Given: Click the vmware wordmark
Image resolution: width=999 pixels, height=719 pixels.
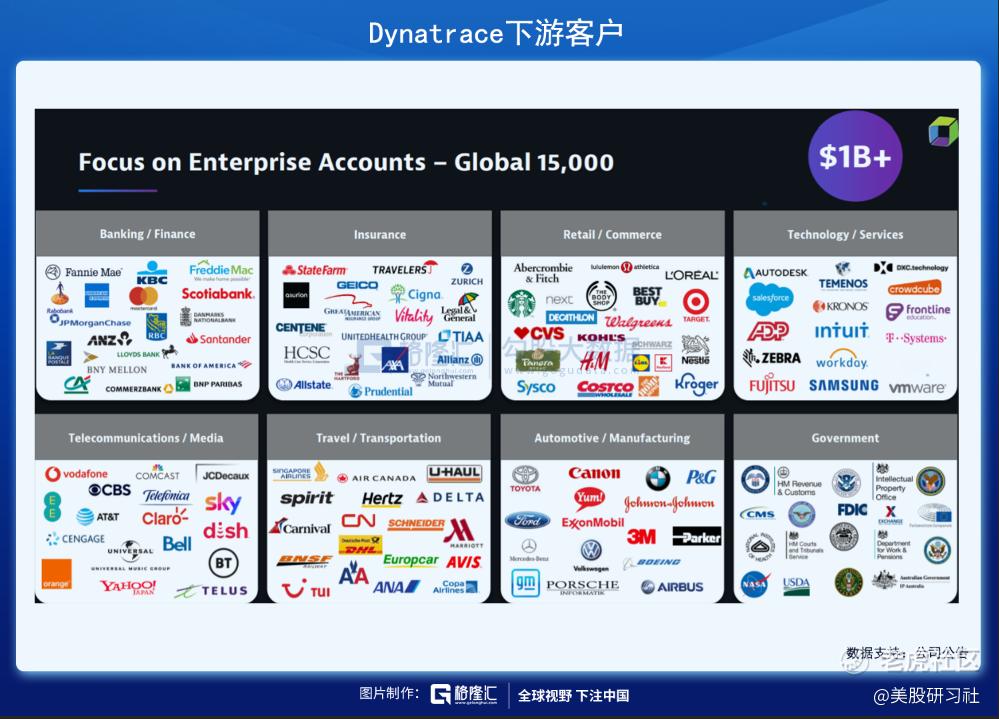Looking at the screenshot, I should point(917,387).
